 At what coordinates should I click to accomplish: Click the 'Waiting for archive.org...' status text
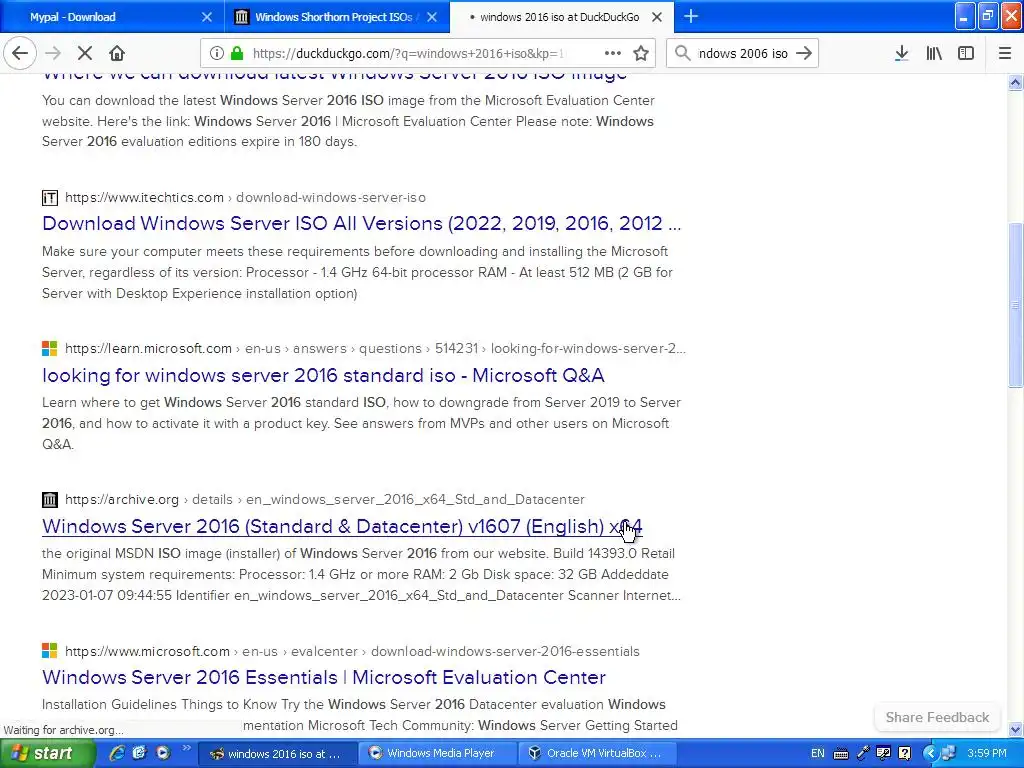point(63,730)
